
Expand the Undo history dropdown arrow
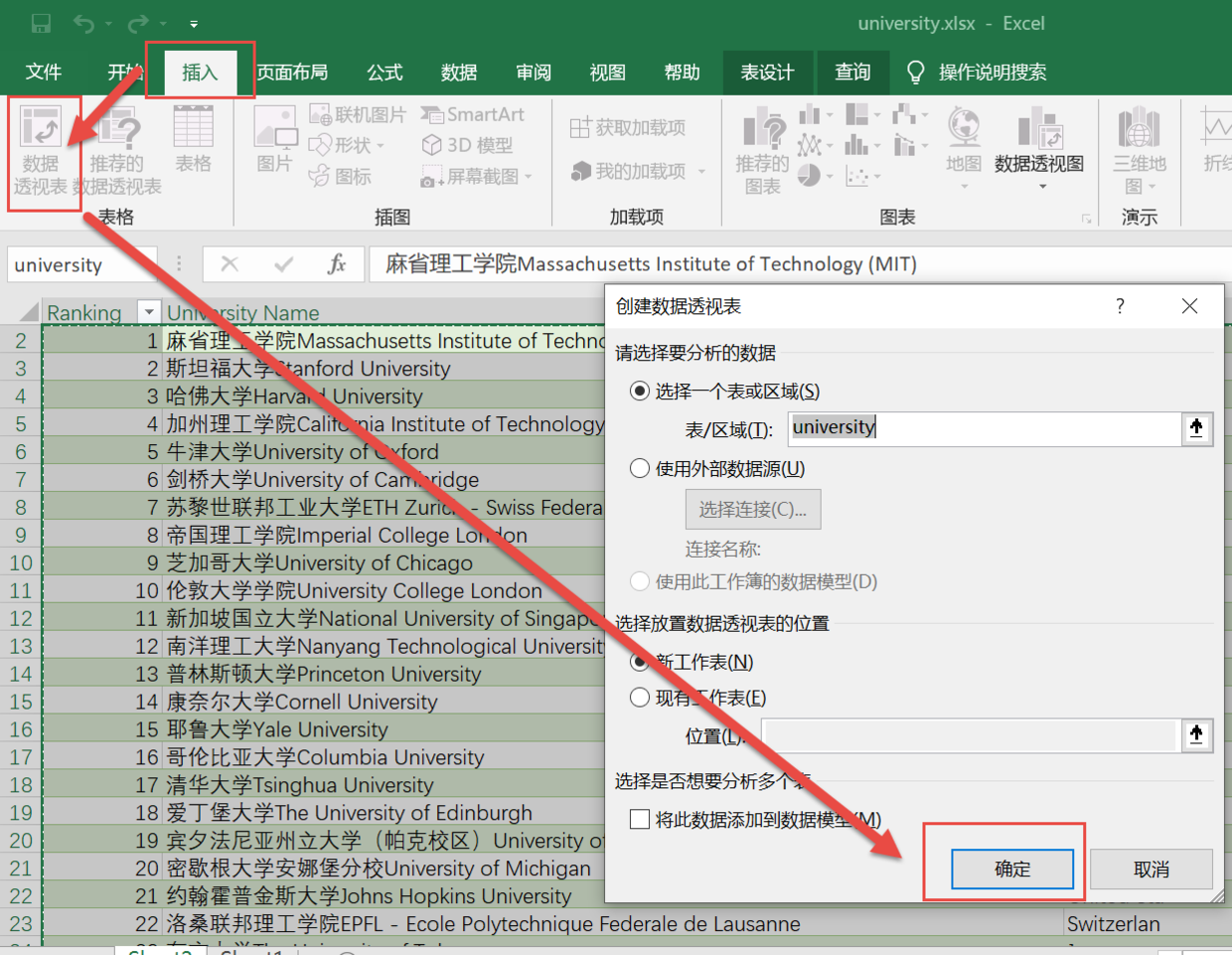[108, 24]
